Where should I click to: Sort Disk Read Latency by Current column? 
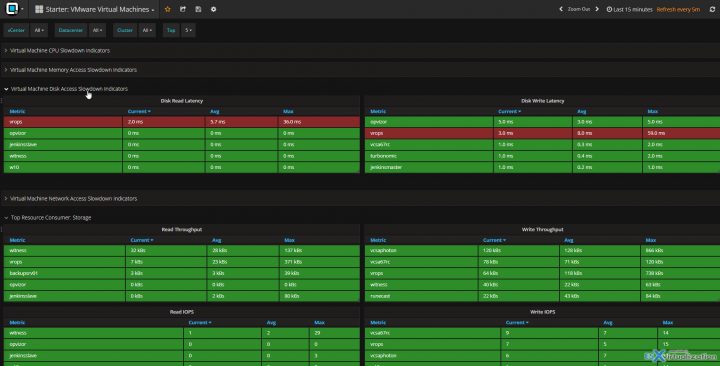[139, 112]
